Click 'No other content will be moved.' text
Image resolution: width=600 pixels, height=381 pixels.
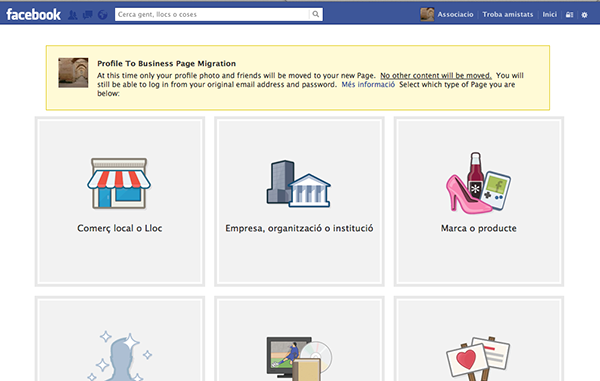[436, 75]
